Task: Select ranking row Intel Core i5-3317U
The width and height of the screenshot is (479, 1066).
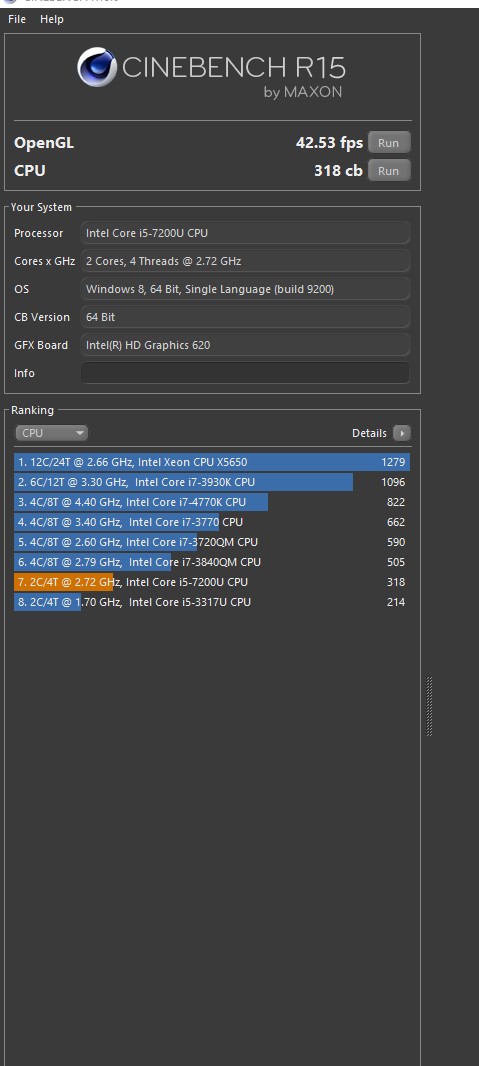Action: (x=212, y=602)
